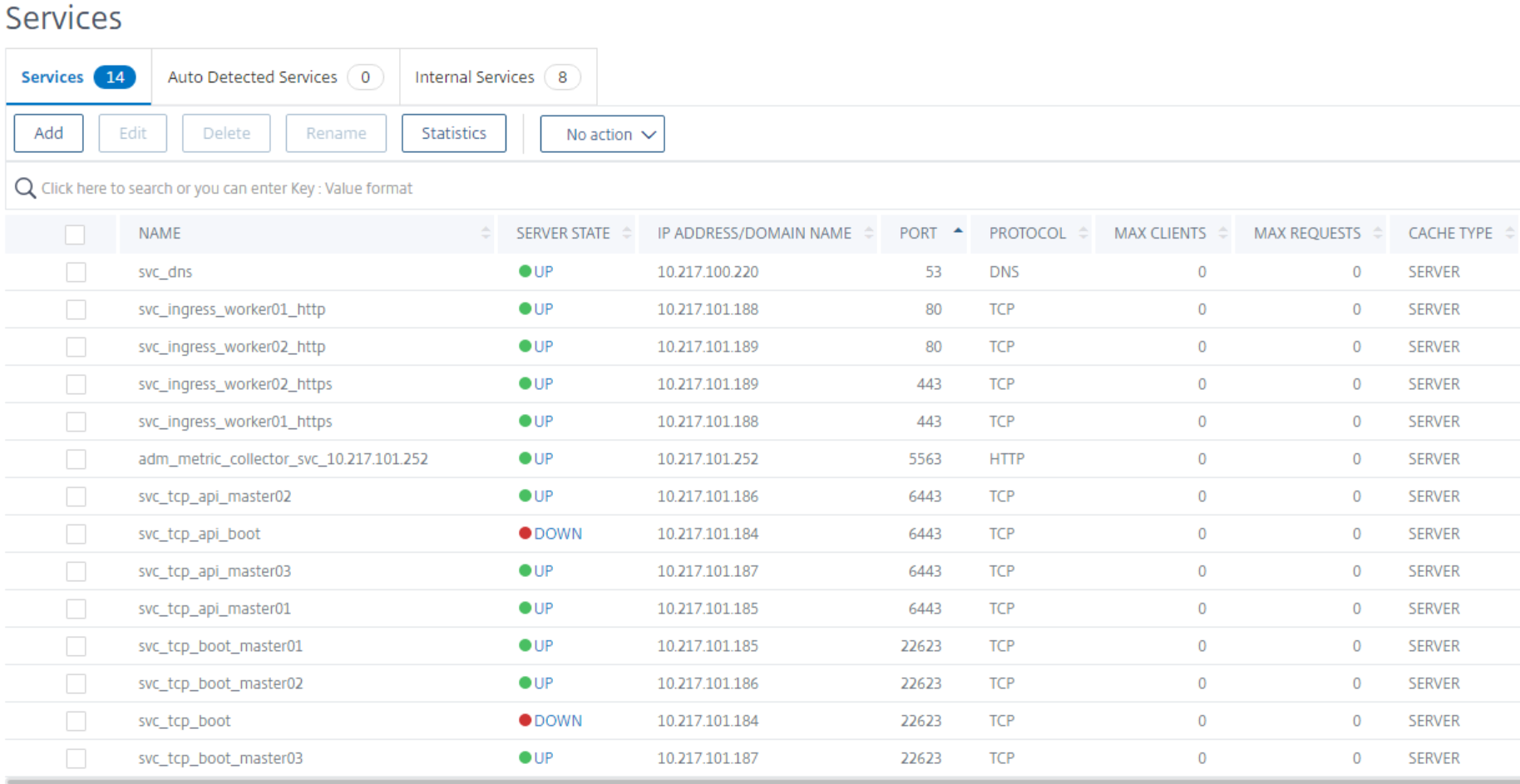The image size is (1520, 784).
Task: Click the search magnifier icon
Action: (x=25, y=189)
